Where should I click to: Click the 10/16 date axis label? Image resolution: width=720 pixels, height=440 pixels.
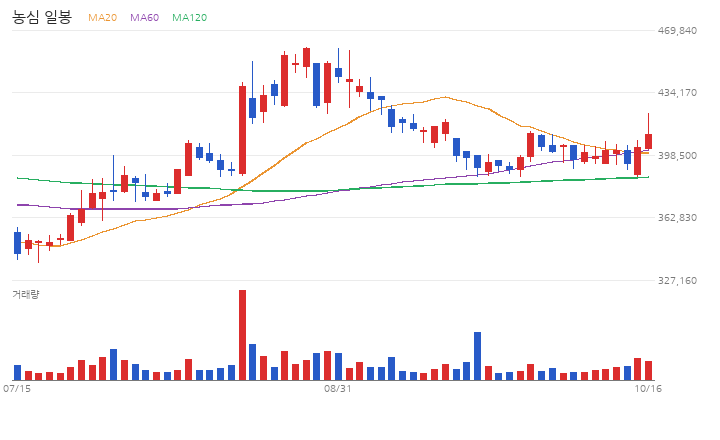pos(648,389)
